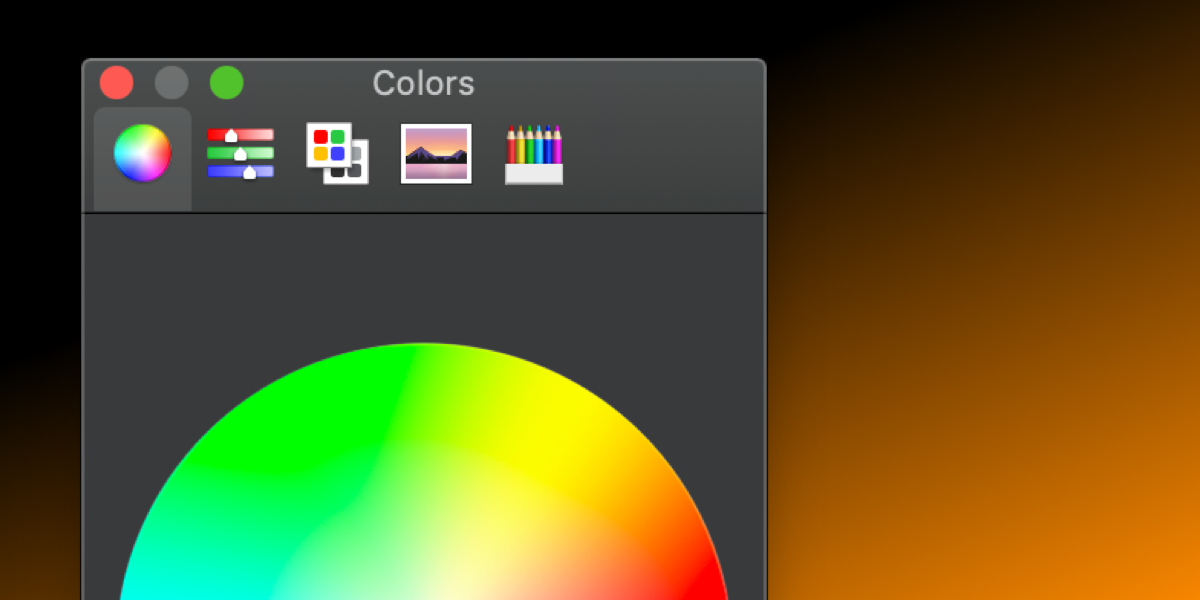The image size is (1200, 600).
Task: Click the Colors window title text
Action: click(423, 83)
